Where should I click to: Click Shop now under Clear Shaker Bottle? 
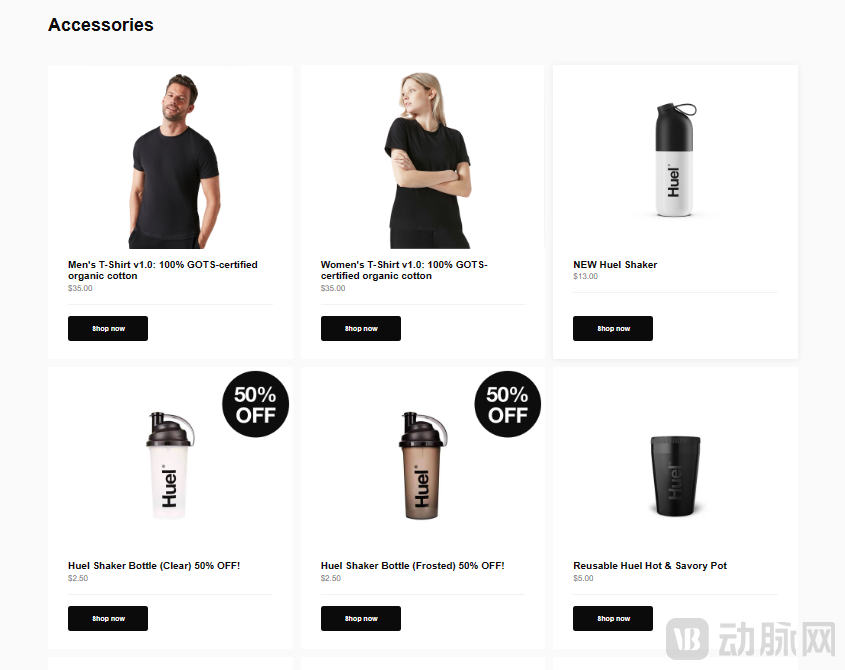pyautogui.click(x=108, y=618)
